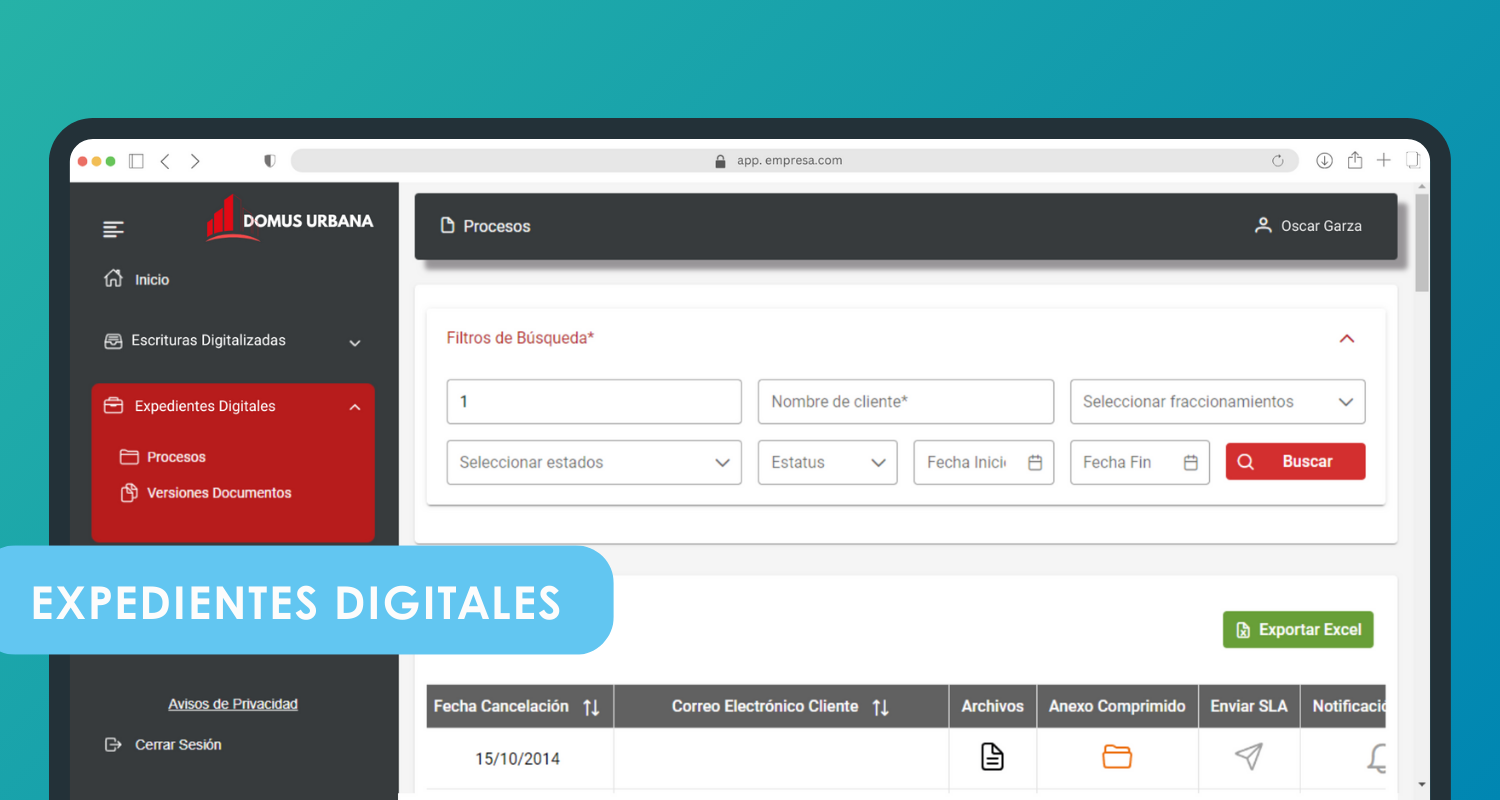Click the orange Anexo Comprimido folder icon

pyautogui.click(x=1116, y=757)
